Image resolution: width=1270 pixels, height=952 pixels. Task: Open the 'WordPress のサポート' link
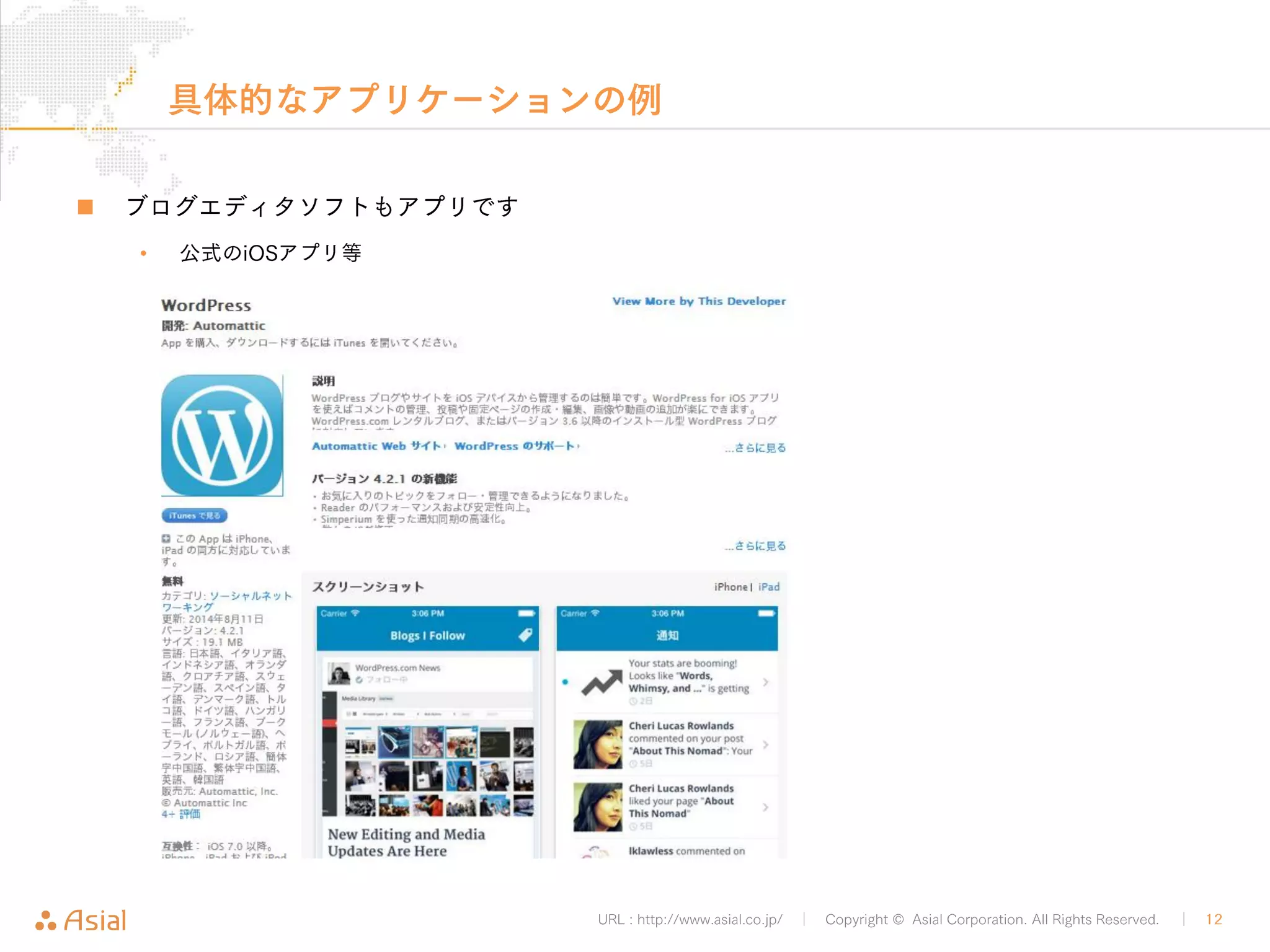[517, 446]
